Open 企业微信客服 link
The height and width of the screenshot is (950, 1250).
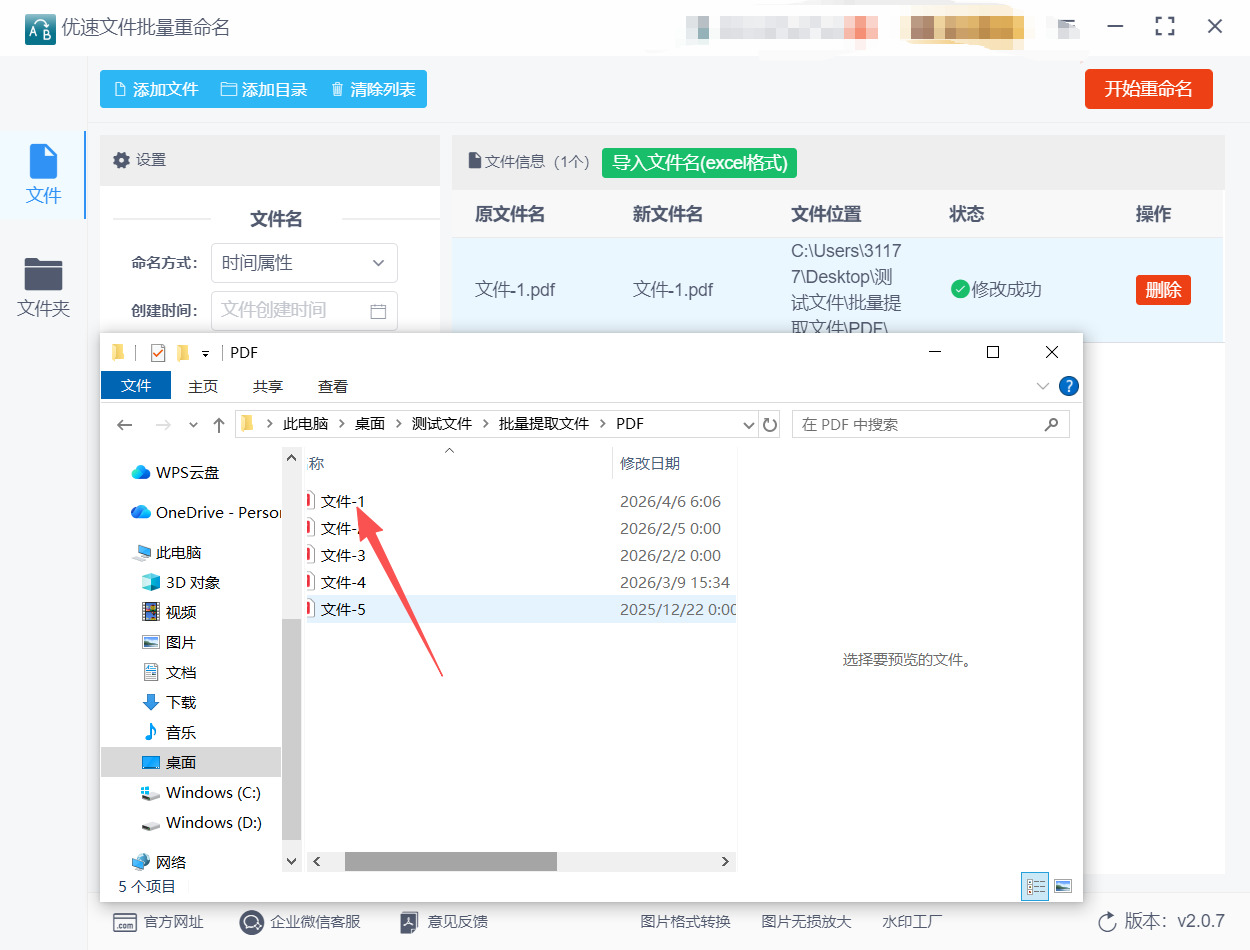tap(300, 922)
